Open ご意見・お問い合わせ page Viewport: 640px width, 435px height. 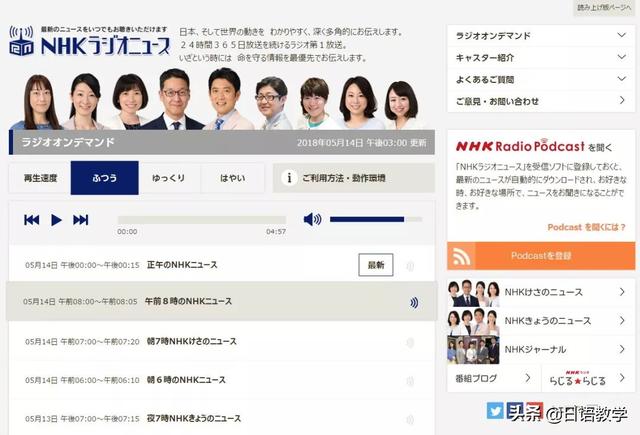[541, 101]
